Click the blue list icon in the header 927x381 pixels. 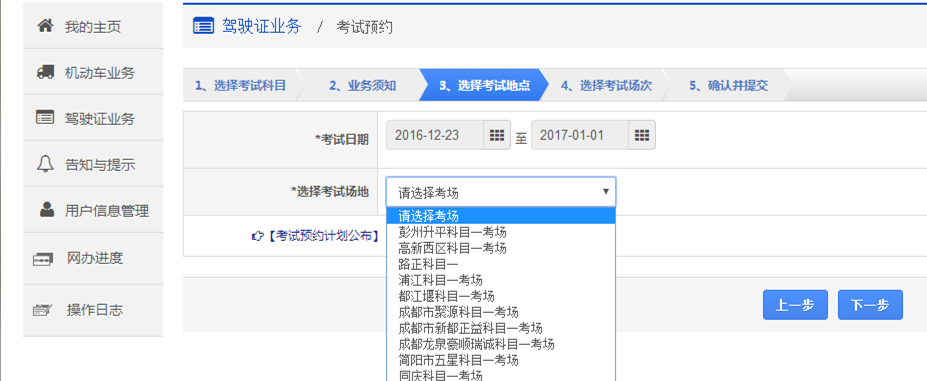click(203, 26)
